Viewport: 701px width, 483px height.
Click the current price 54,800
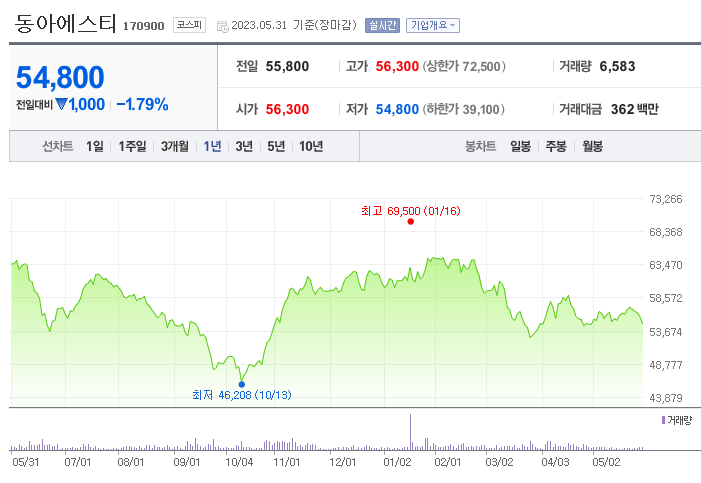60,77
